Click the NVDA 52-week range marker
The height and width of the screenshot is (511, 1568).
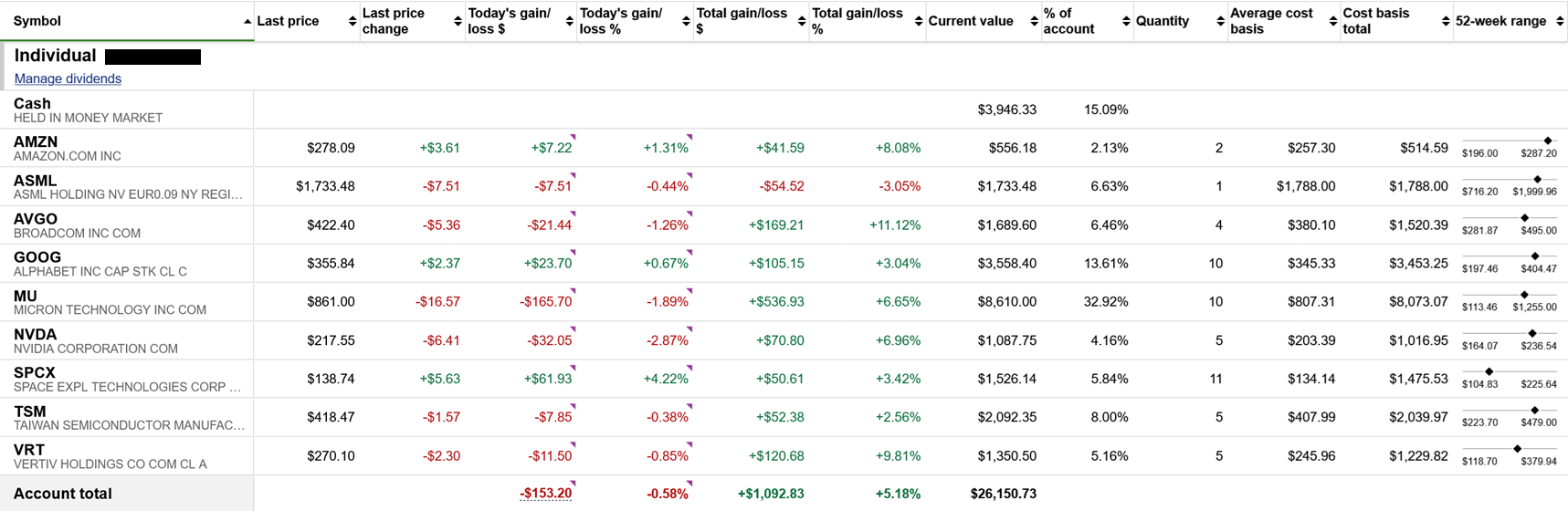tap(1532, 333)
